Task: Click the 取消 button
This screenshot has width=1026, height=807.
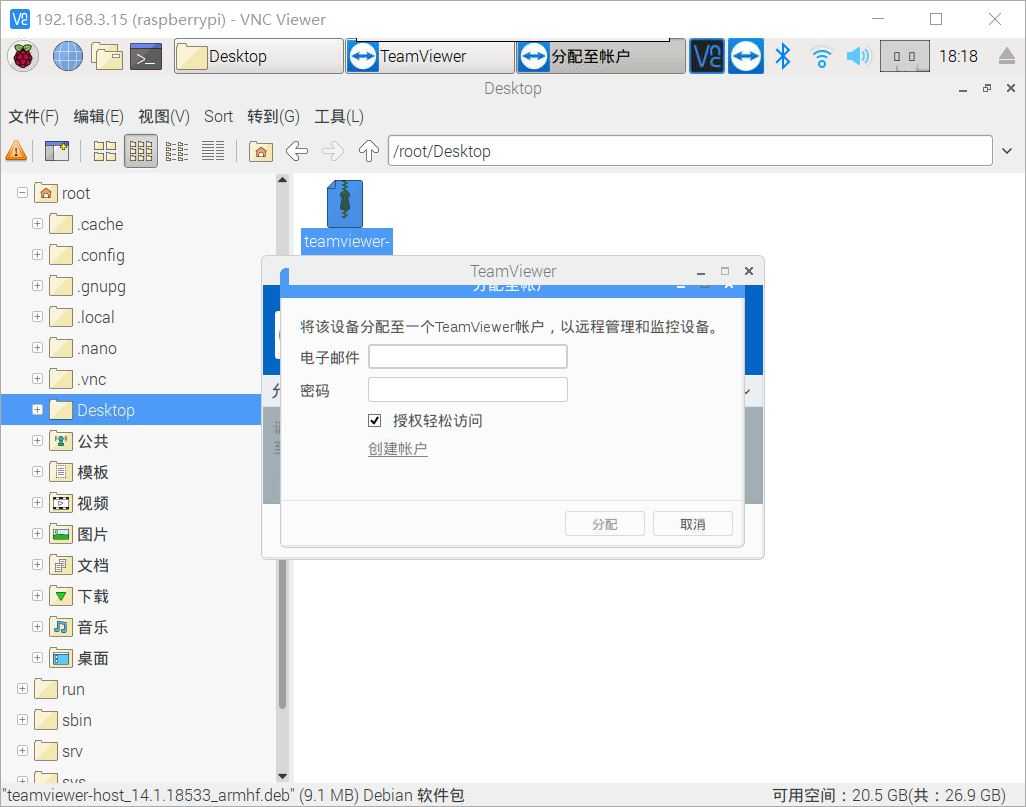Action: click(x=692, y=524)
